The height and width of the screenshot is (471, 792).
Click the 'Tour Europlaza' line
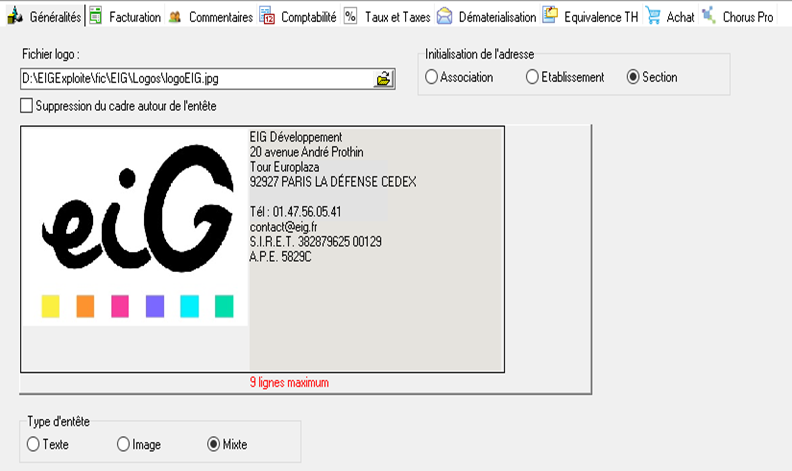(x=284, y=167)
